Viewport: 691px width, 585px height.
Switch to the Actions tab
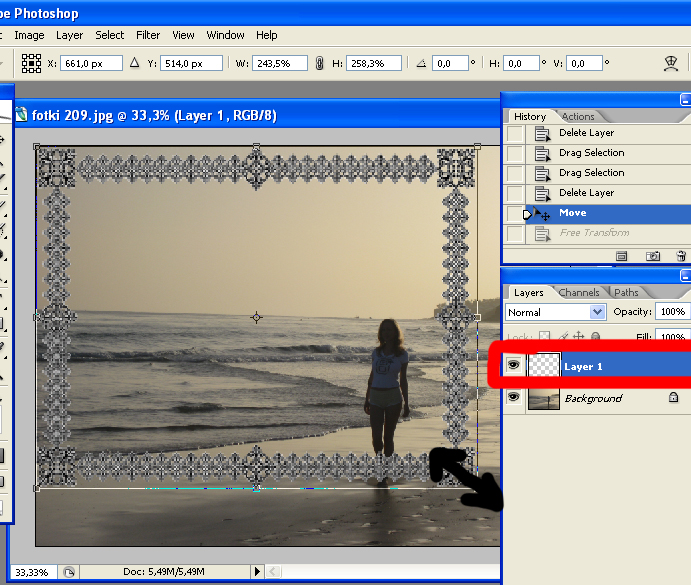[578, 116]
